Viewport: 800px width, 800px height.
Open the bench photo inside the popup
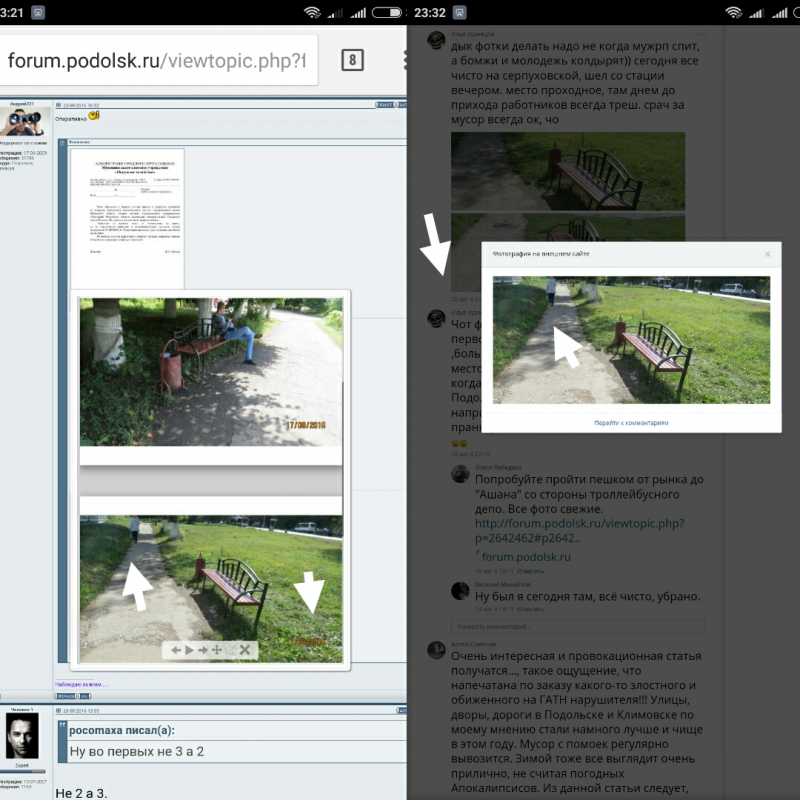pos(631,340)
